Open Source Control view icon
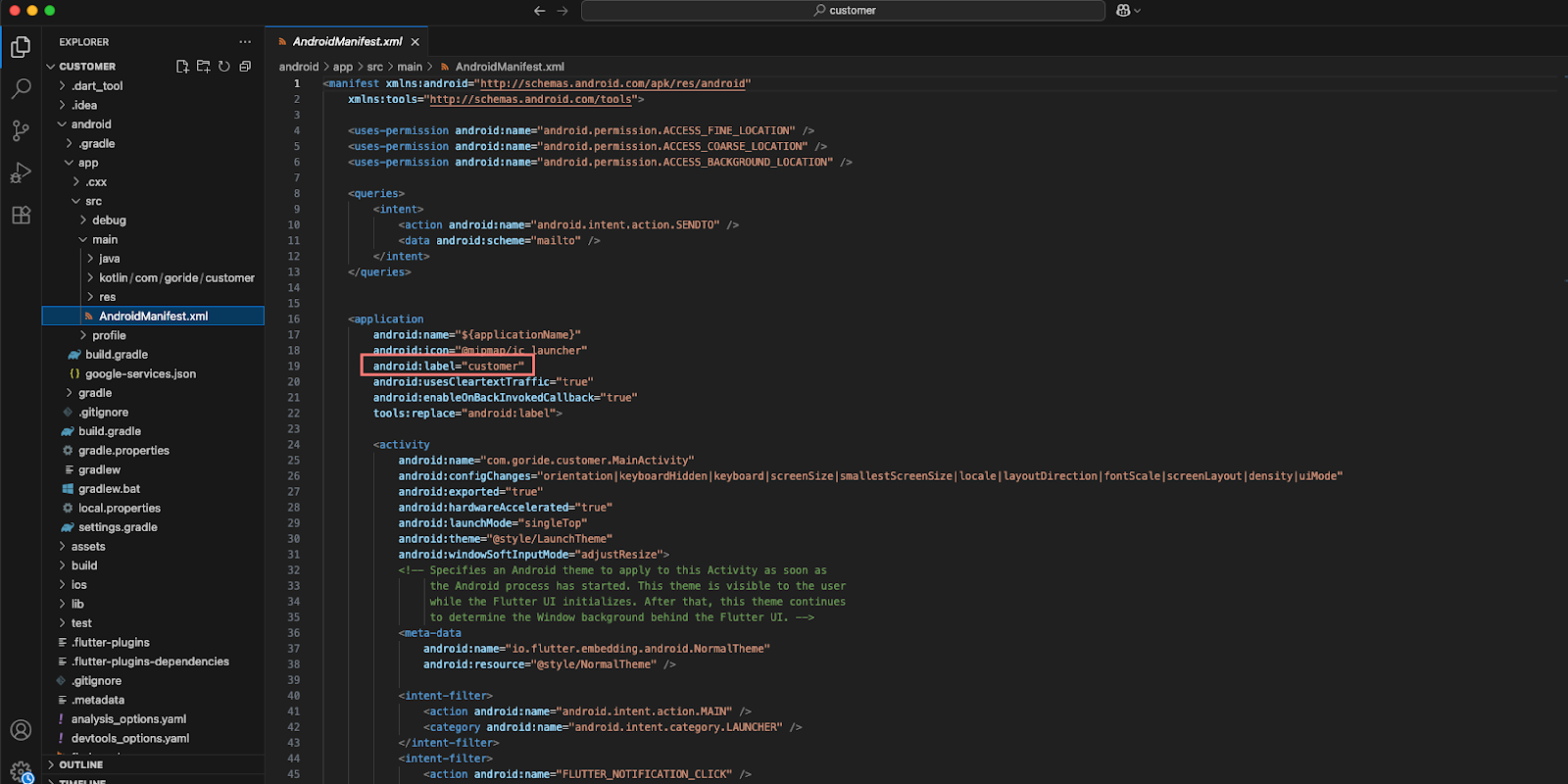This screenshot has height=784, width=1568. pyautogui.click(x=21, y=130)
